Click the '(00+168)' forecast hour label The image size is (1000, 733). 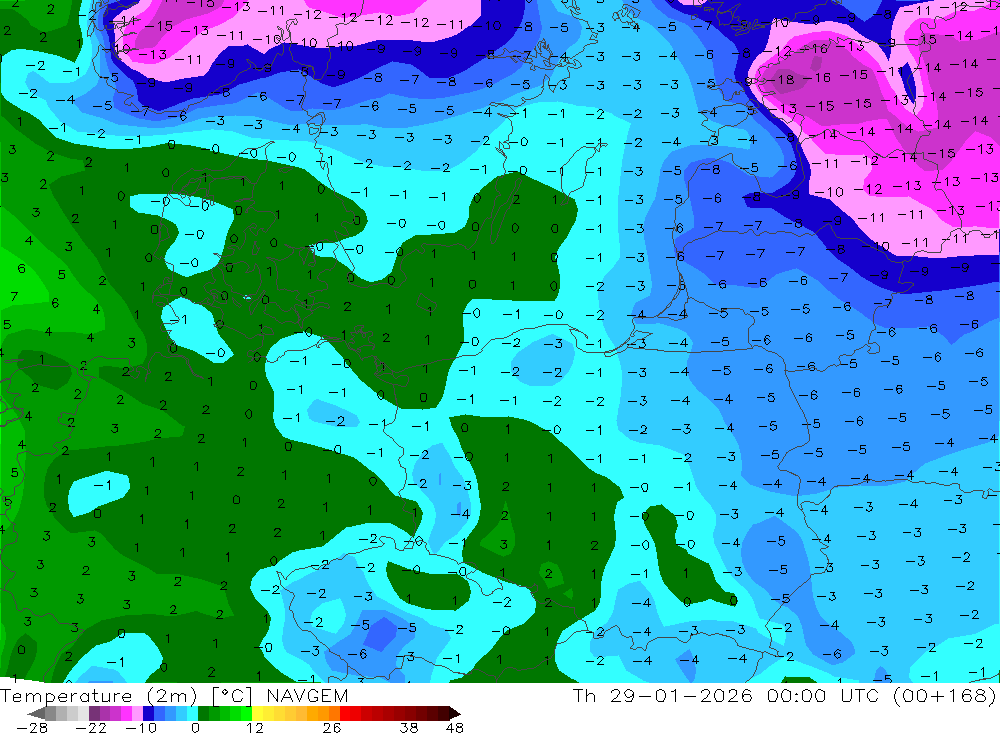(945, 695)
